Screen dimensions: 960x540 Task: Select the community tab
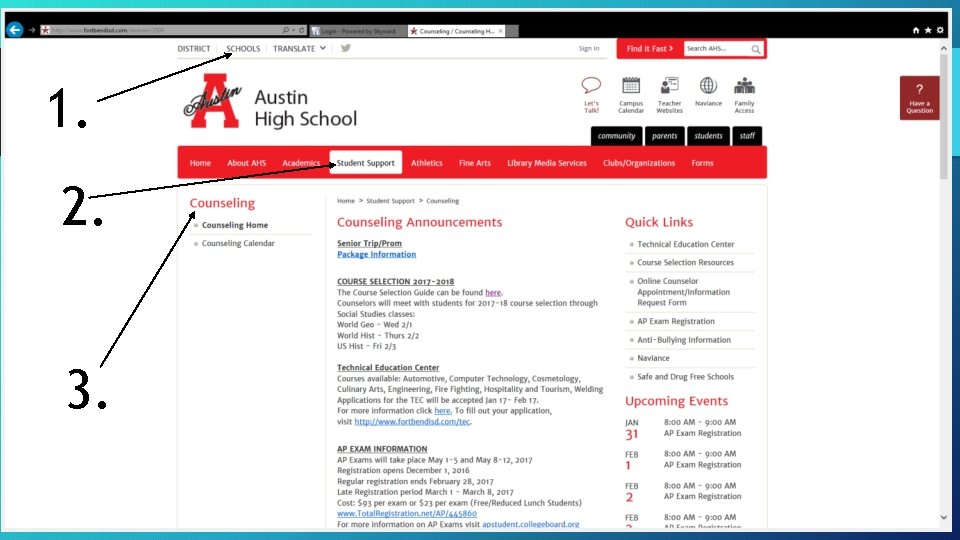(617, 136)
